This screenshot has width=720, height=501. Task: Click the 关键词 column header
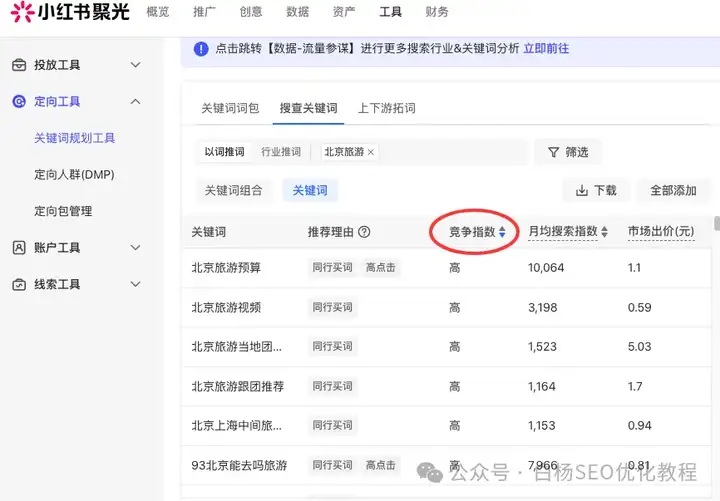209,232
